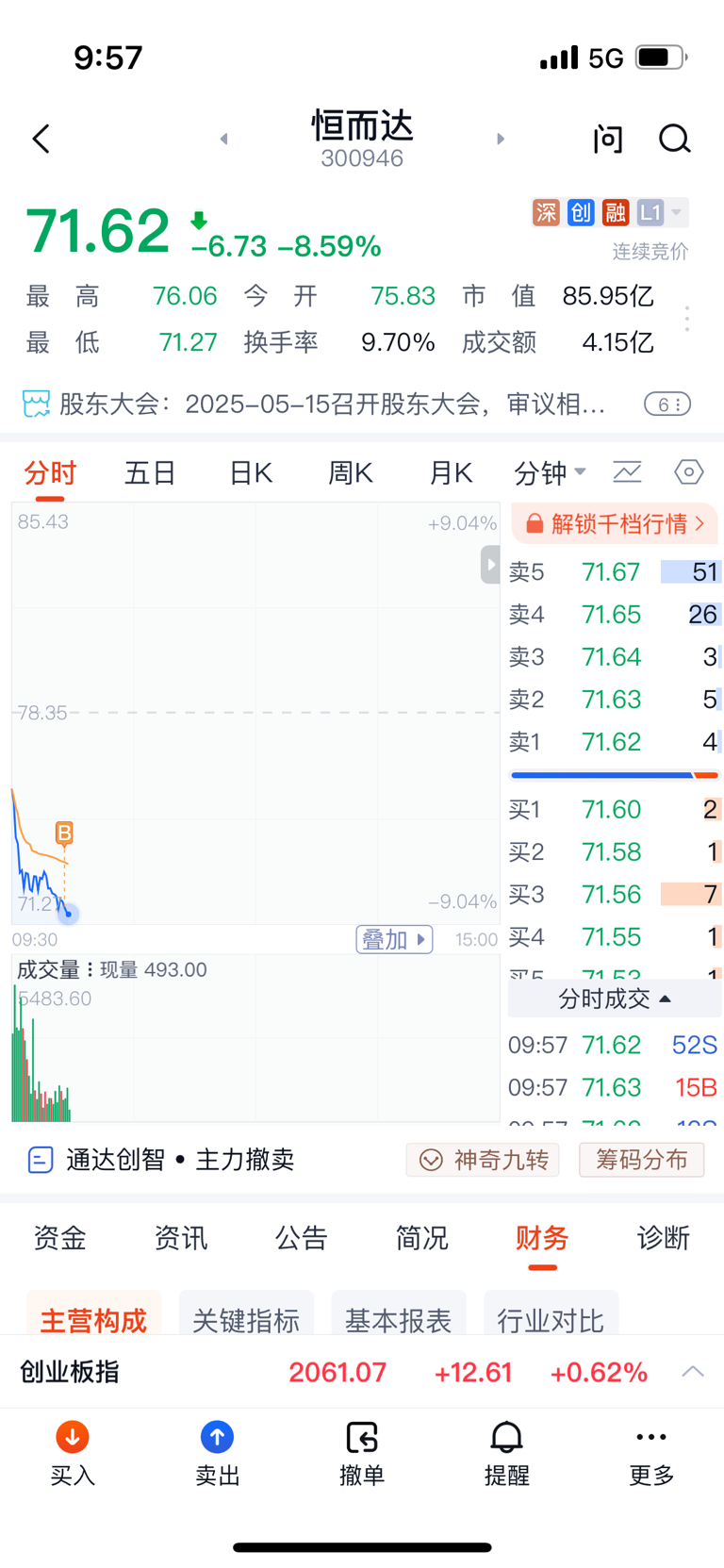
Task: Expand the L1 level dropdown
Action: tap(662, 212)
